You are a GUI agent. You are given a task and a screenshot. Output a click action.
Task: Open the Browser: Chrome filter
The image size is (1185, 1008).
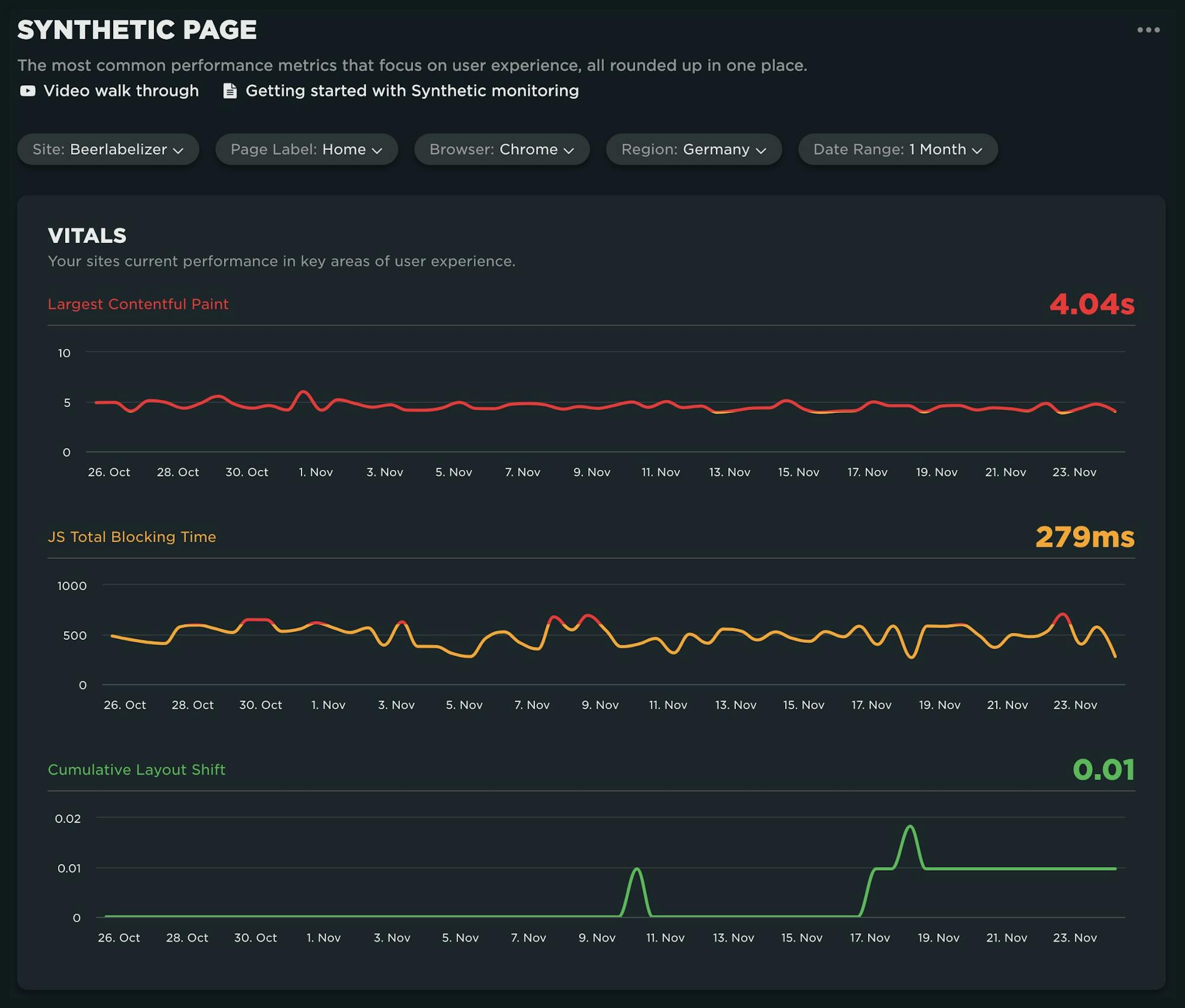[501, 149]
